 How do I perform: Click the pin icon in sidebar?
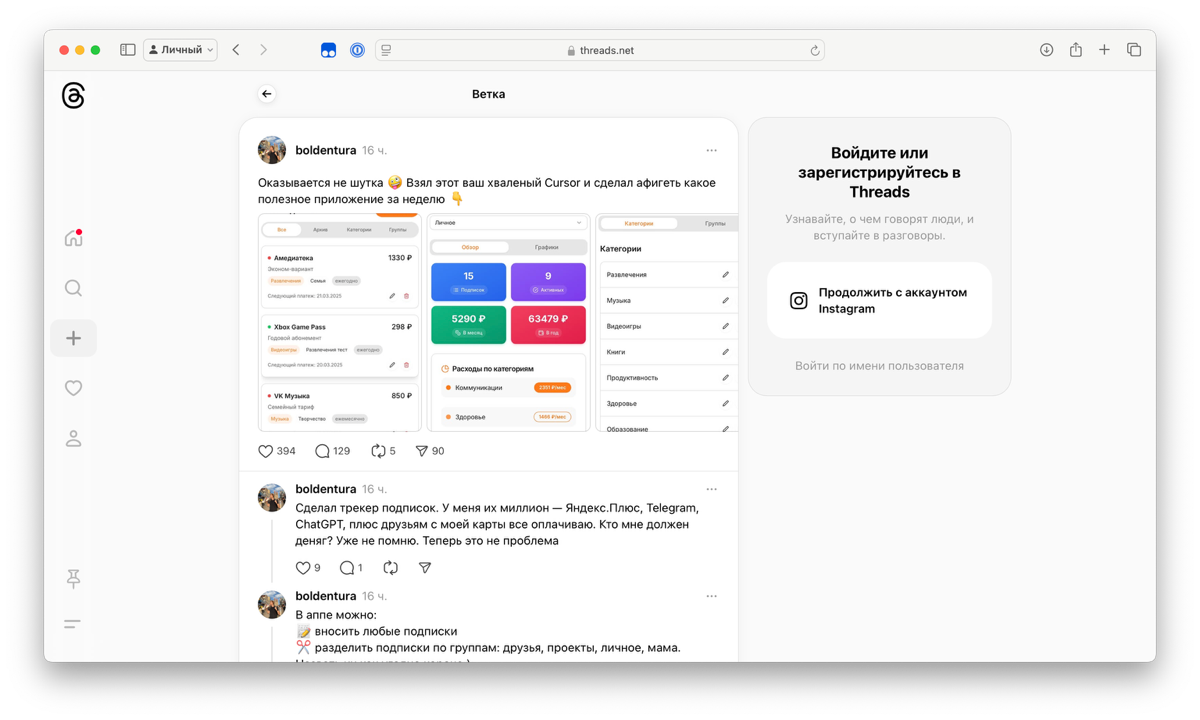pos(73,578)
